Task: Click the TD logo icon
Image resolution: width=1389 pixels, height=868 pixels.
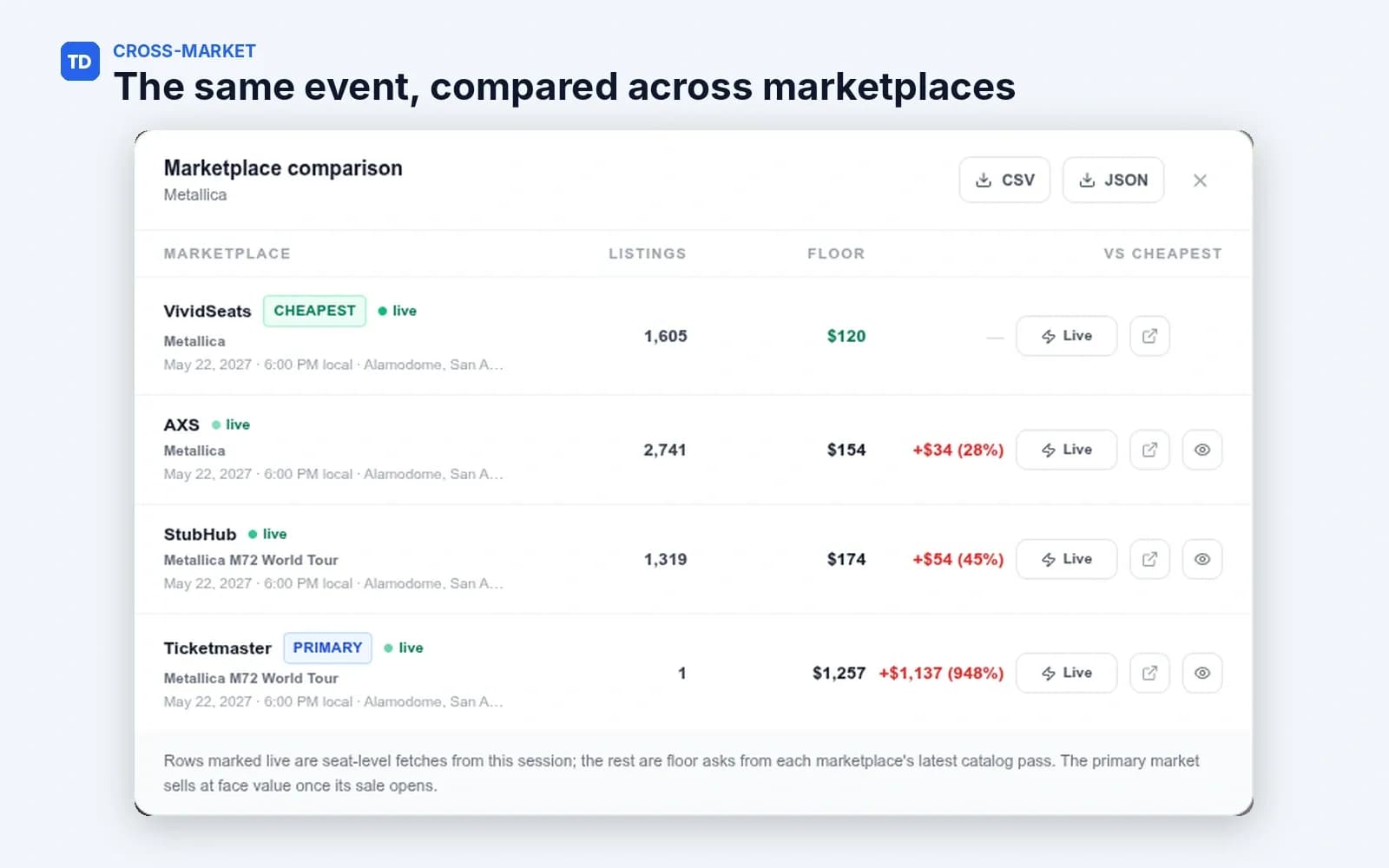Action: pyautogui.click(x=80, y=62)
